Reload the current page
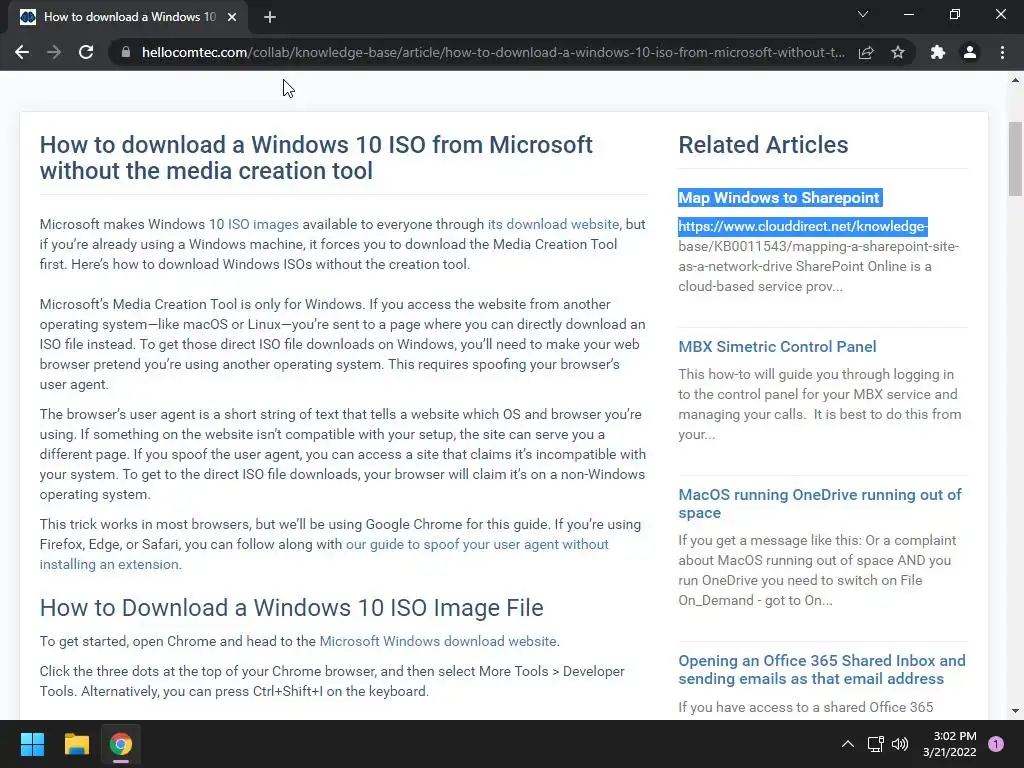This screenshot has width=1024, height=768. (x=86, y=52)
